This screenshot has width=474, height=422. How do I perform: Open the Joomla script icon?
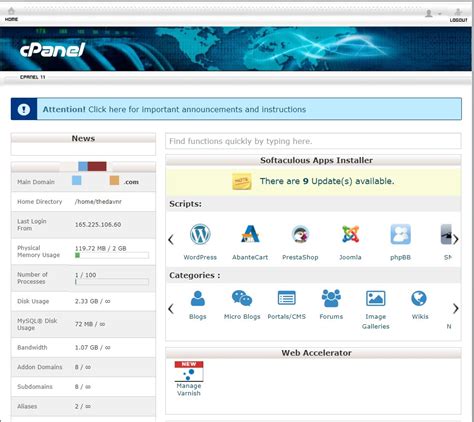click(x=350, y=234)
